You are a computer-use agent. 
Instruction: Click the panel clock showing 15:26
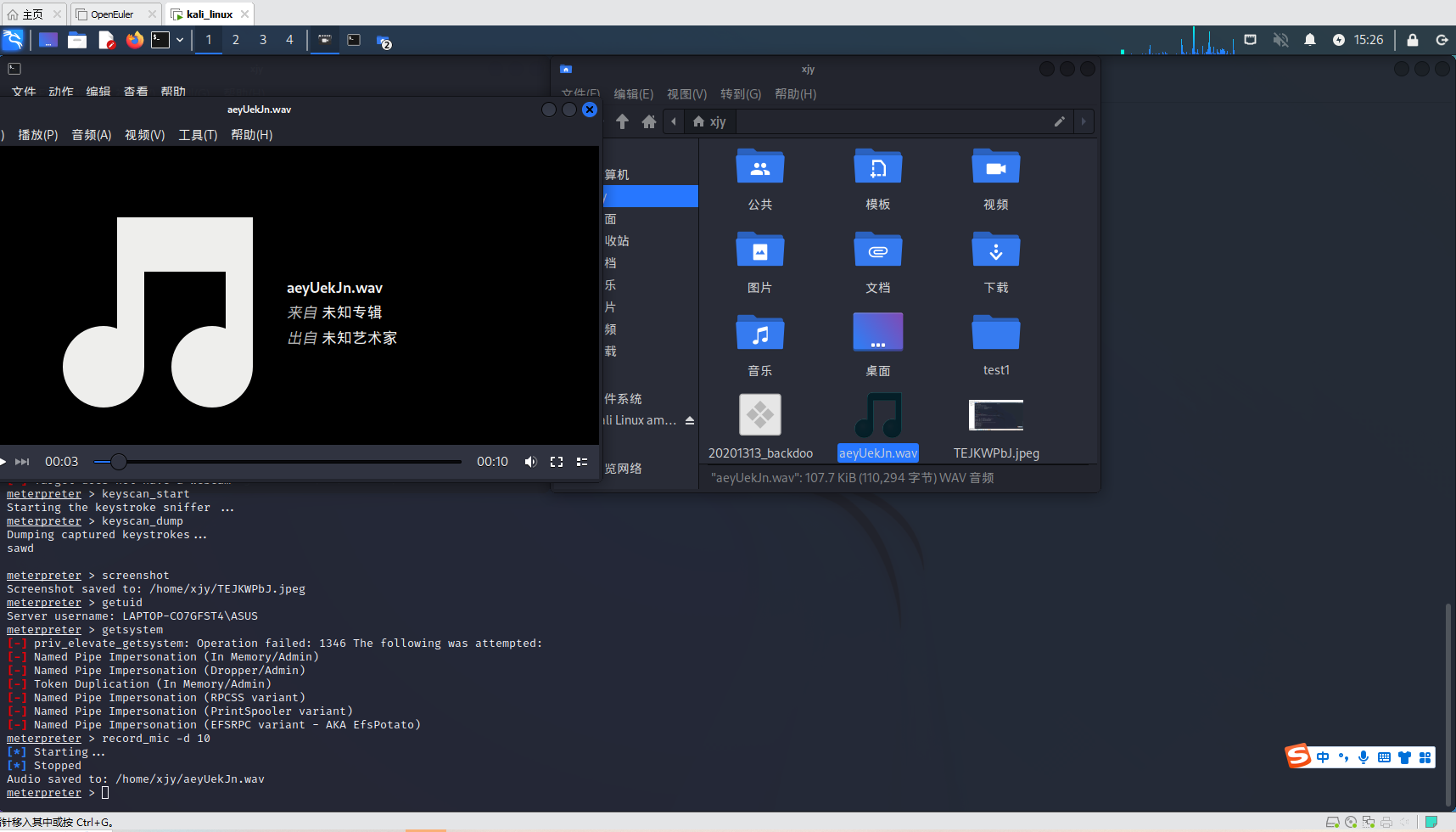tap(1369, 40)
